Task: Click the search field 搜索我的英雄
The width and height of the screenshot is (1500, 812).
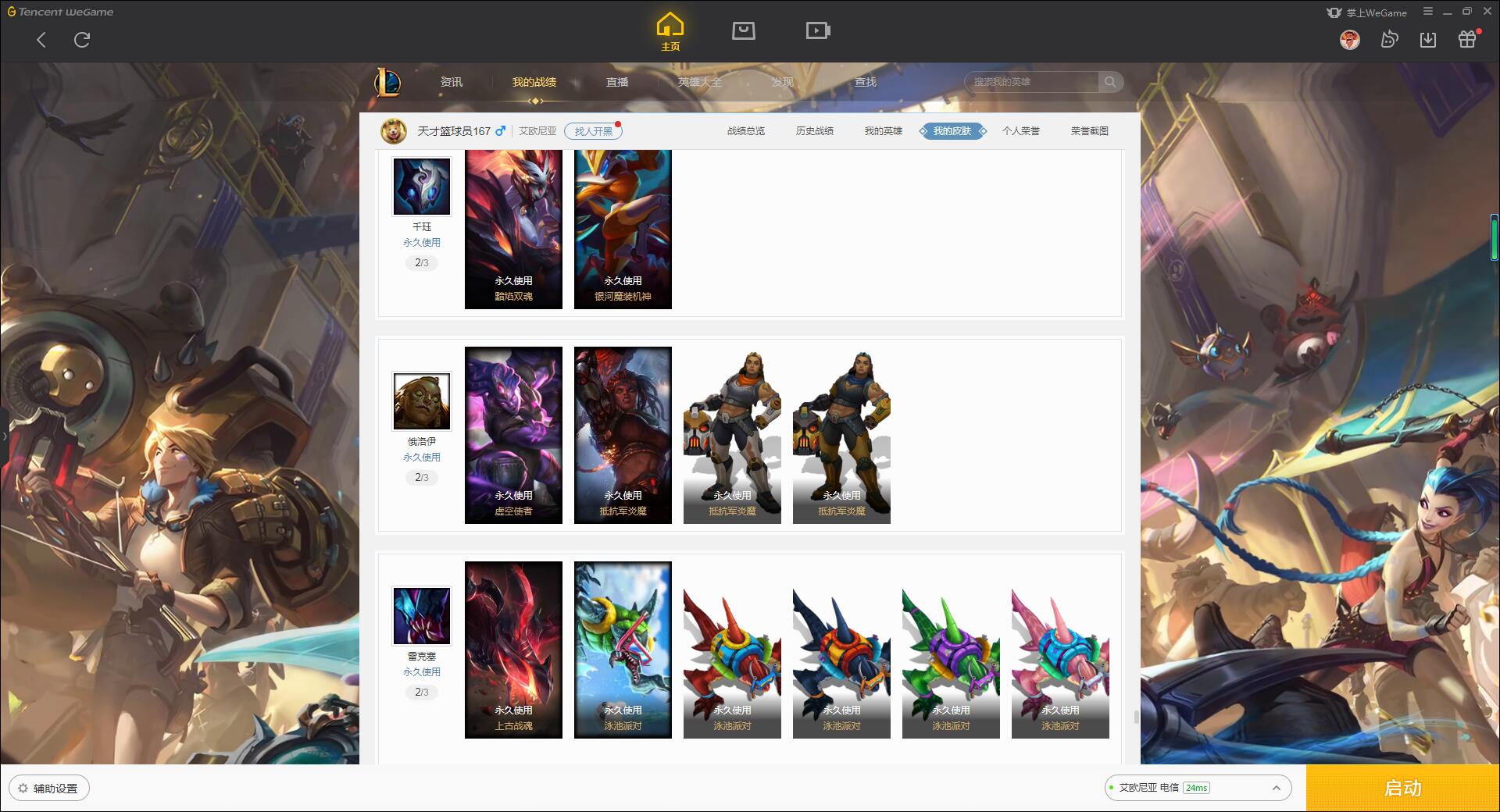Action: tap(1033, 82)
